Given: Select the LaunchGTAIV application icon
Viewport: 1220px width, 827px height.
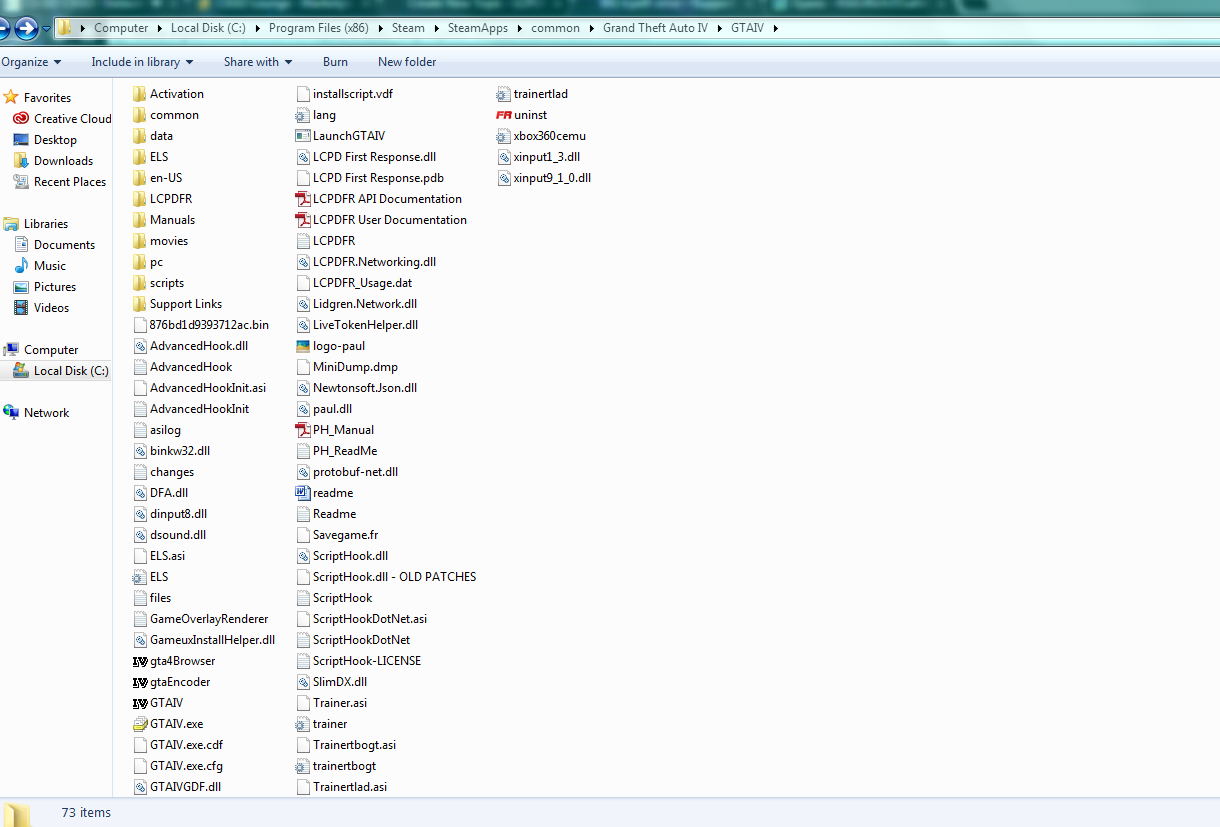Looking at the screenshot, I should (x=303, y=136).
